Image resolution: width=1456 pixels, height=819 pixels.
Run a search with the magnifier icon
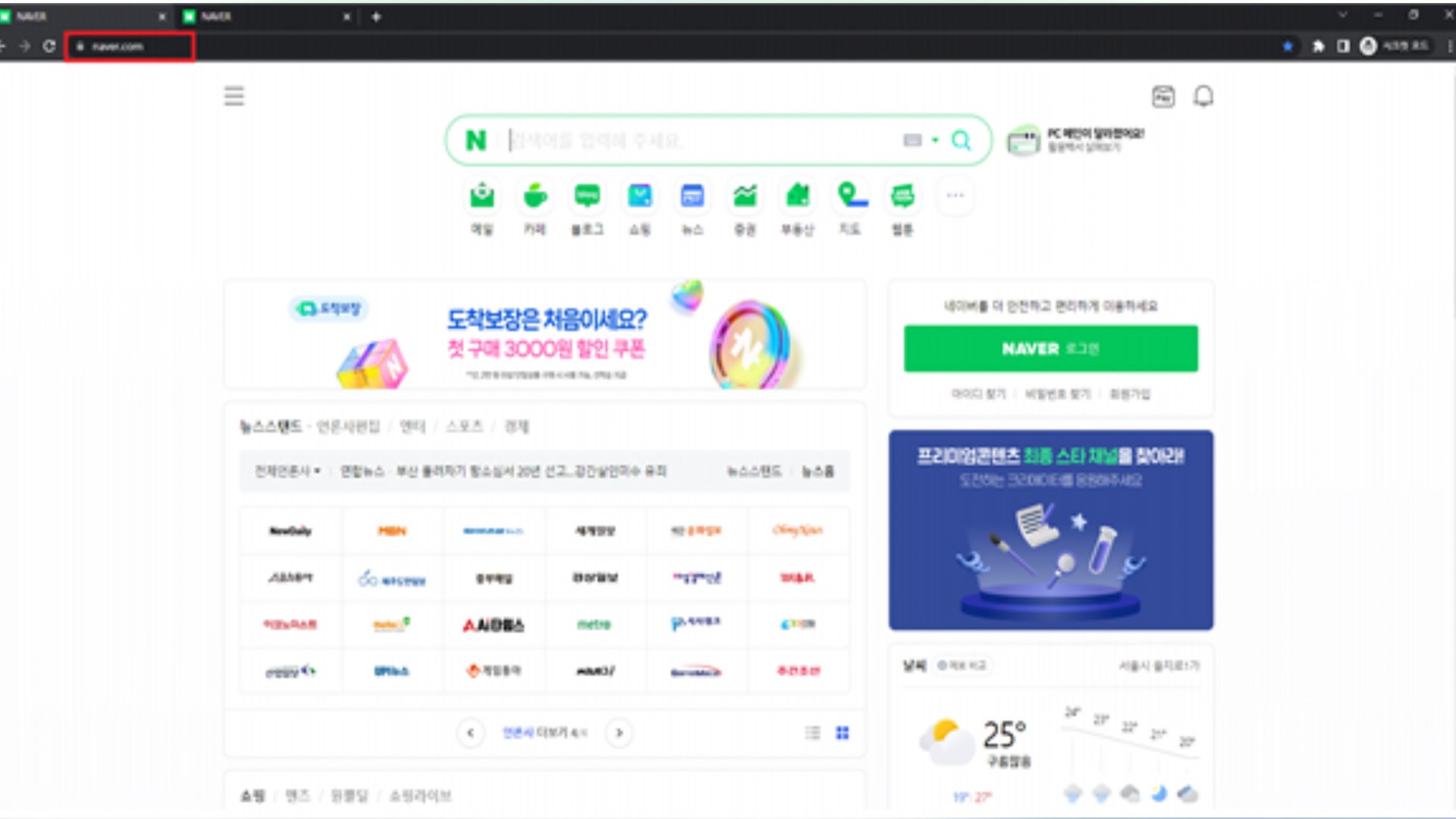click(x=962, y=140)
